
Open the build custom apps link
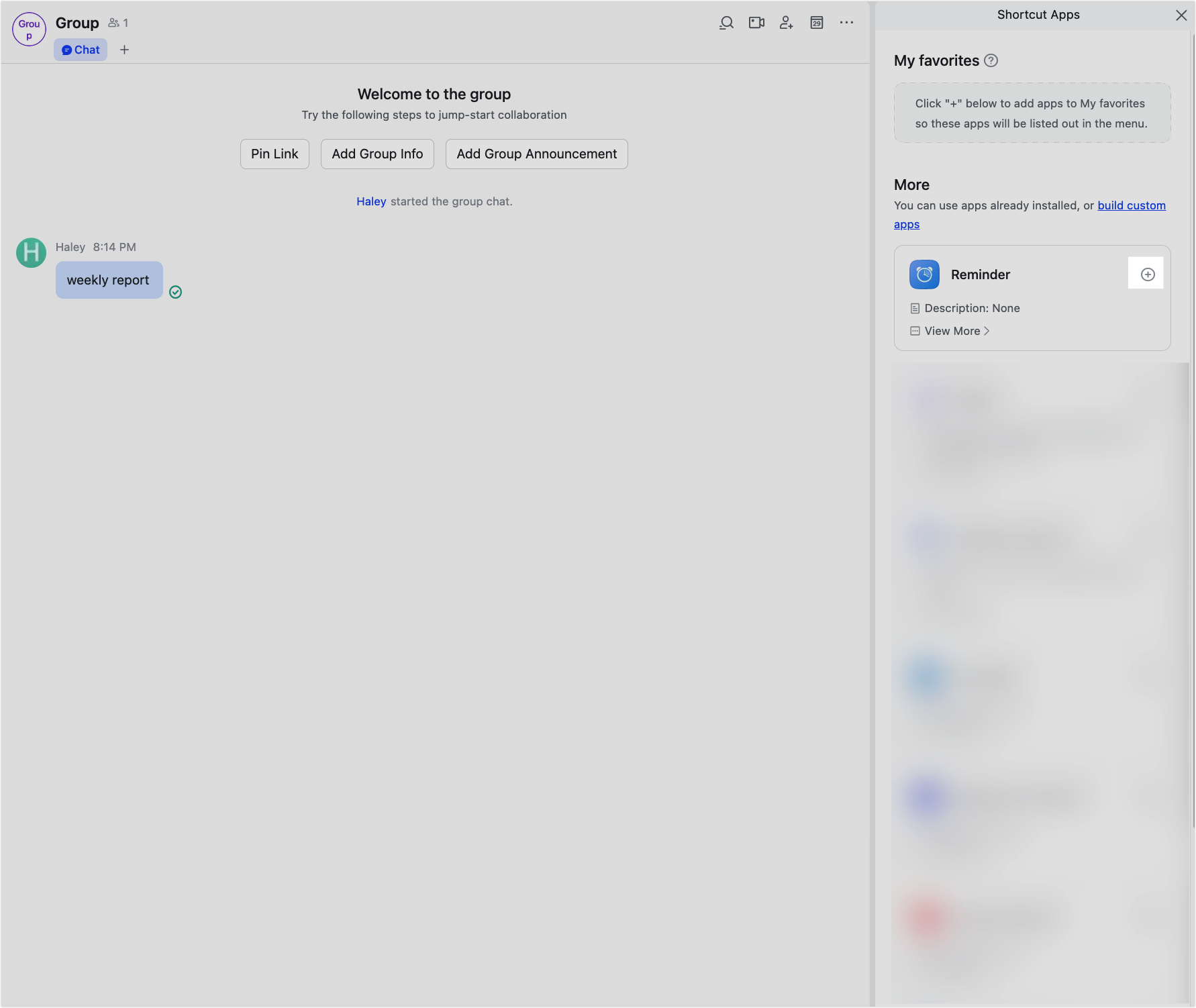pos(1132,205)
